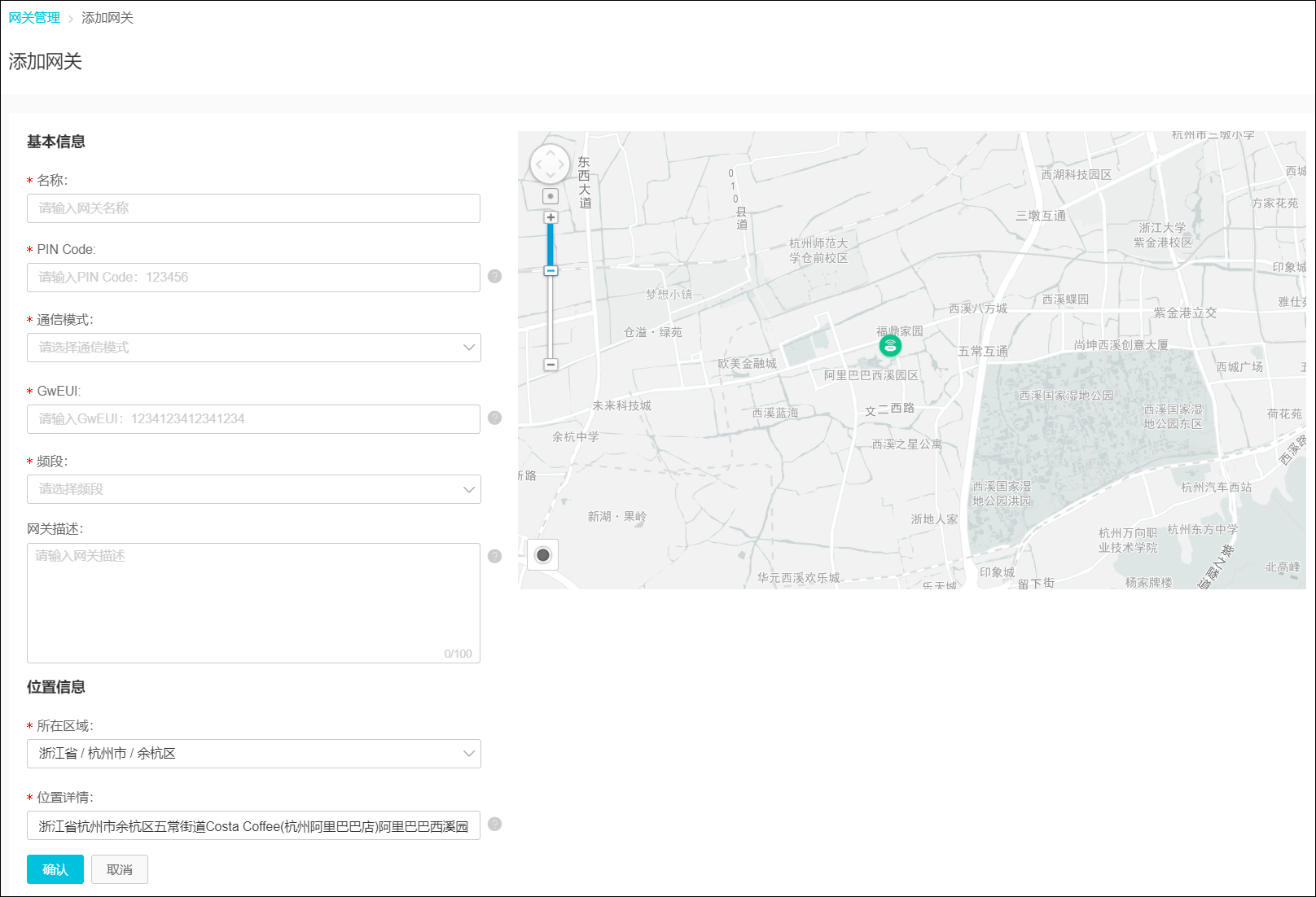Viewport: 1316px width, 897px height.
Task: Focus the 网关描述 text area
Action: coord(253,603)
